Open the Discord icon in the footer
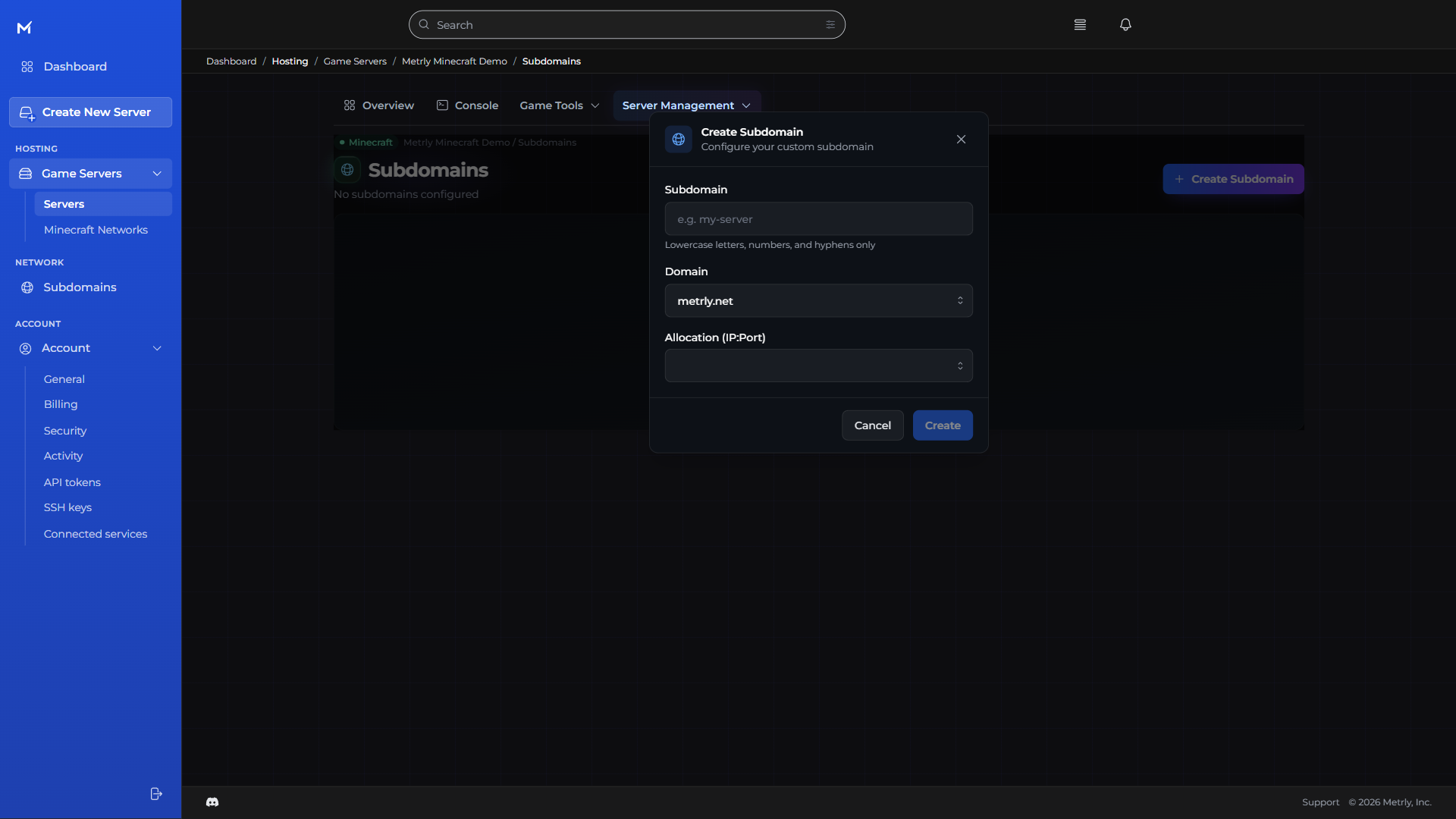 click(212, 802)
